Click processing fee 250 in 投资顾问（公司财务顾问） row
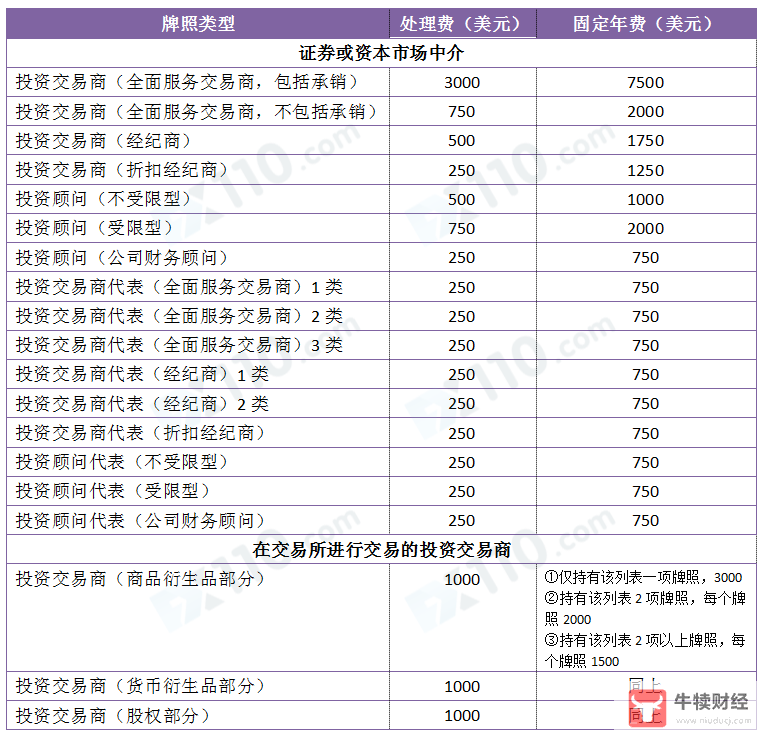Screen dimensions: 764x736 pyautogui.click(x=462, y=258)
